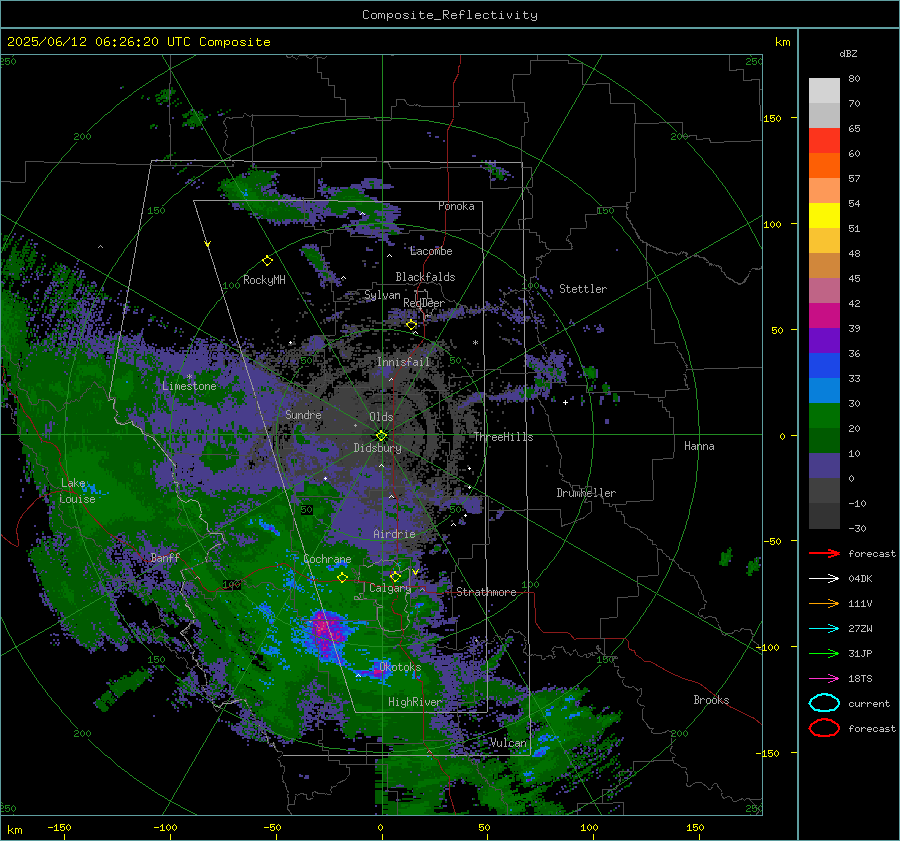This screenshot has height=841, width=900.
Task: Click the HighRiver town label
Action: (415, 702)
